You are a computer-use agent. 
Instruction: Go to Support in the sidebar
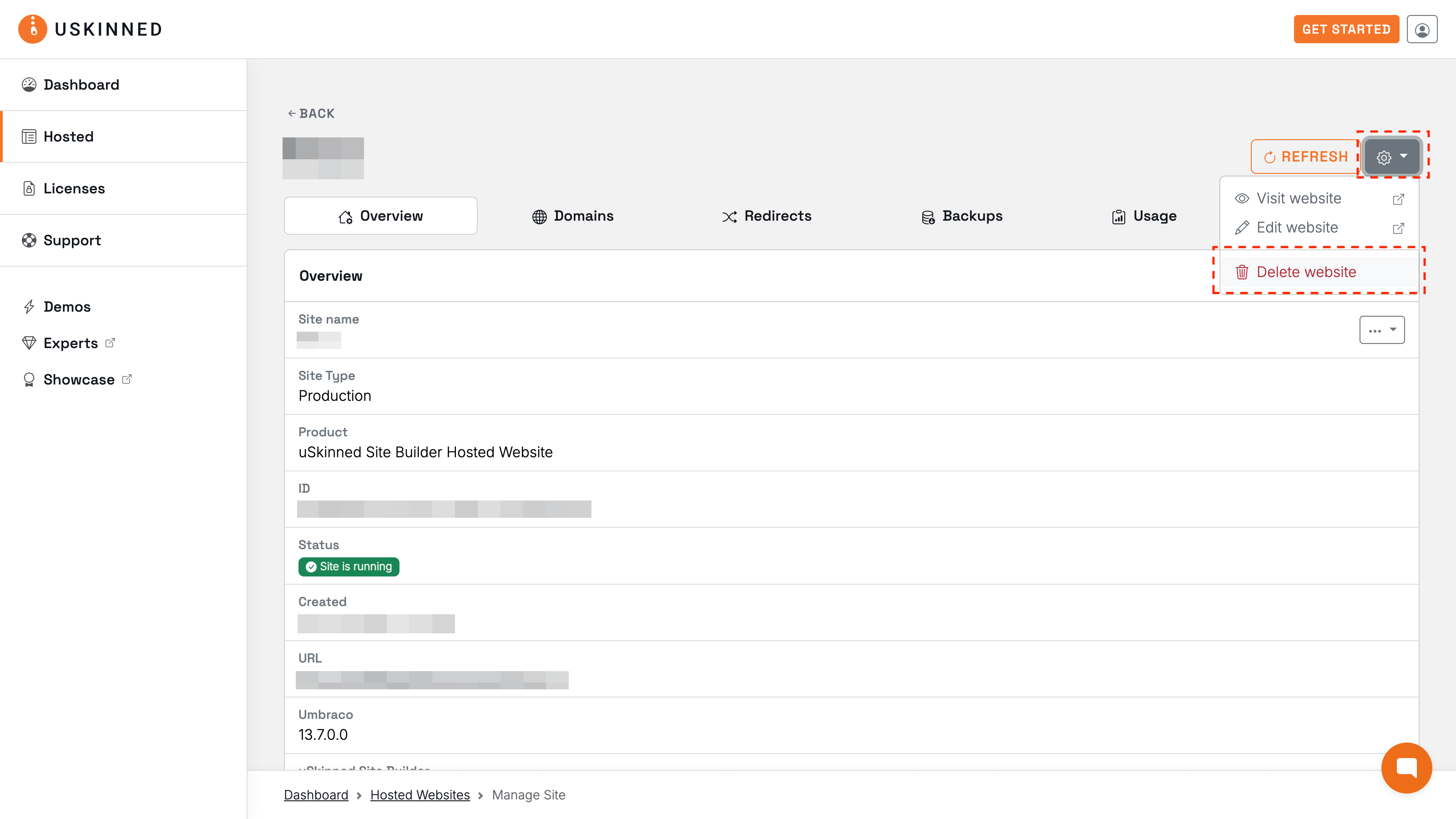point(72,240)
